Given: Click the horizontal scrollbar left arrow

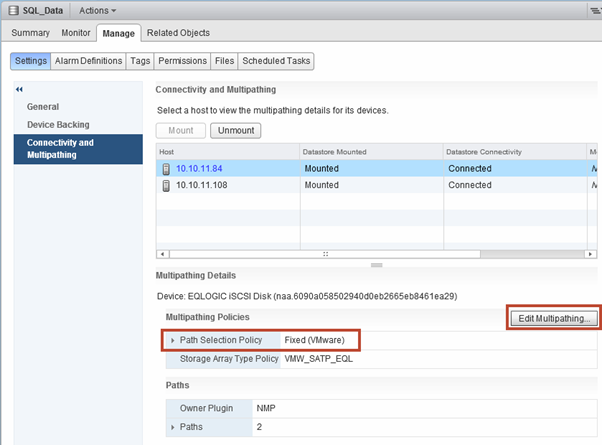Looking at the screenshot, I should click(163, 254).
